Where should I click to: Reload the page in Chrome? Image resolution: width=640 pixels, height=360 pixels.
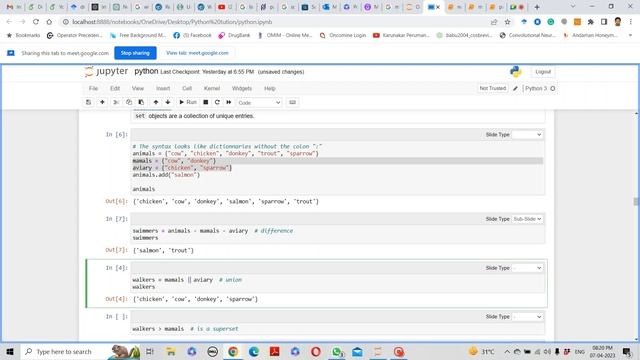click(x=36, y=22)
